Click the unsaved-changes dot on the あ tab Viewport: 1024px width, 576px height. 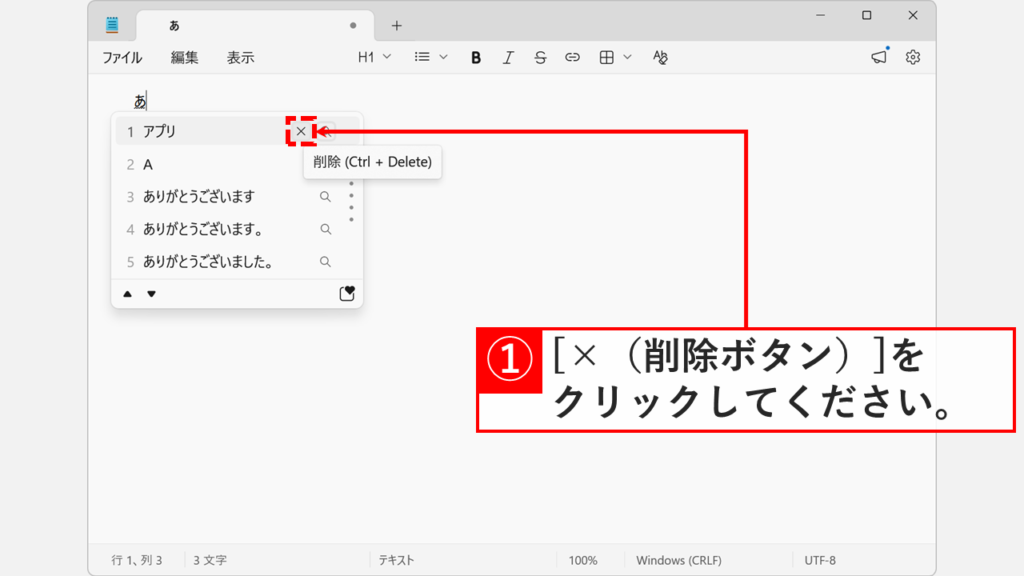tap(353, 25)
